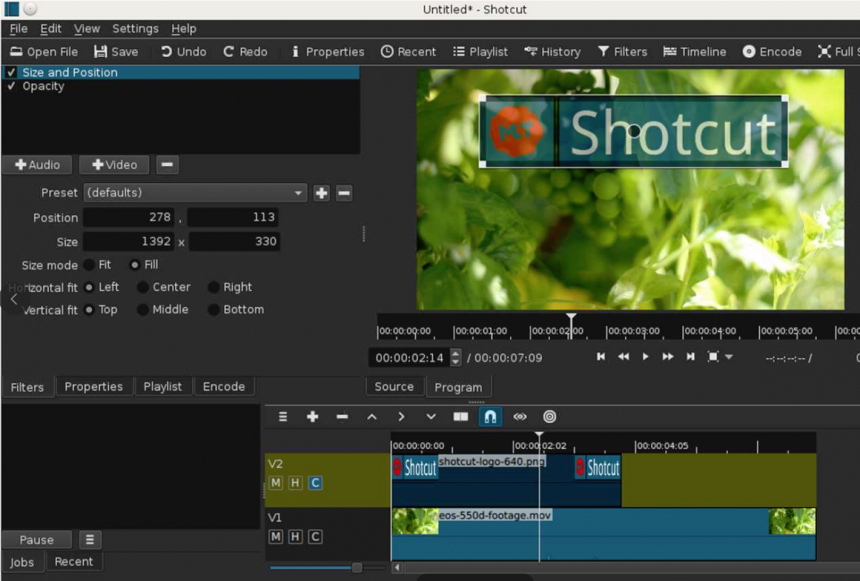The height and width of the screenshot is (581, 860).
Task: Ripple delete using the timeline minus icon
Action: (x=341, y=417)
